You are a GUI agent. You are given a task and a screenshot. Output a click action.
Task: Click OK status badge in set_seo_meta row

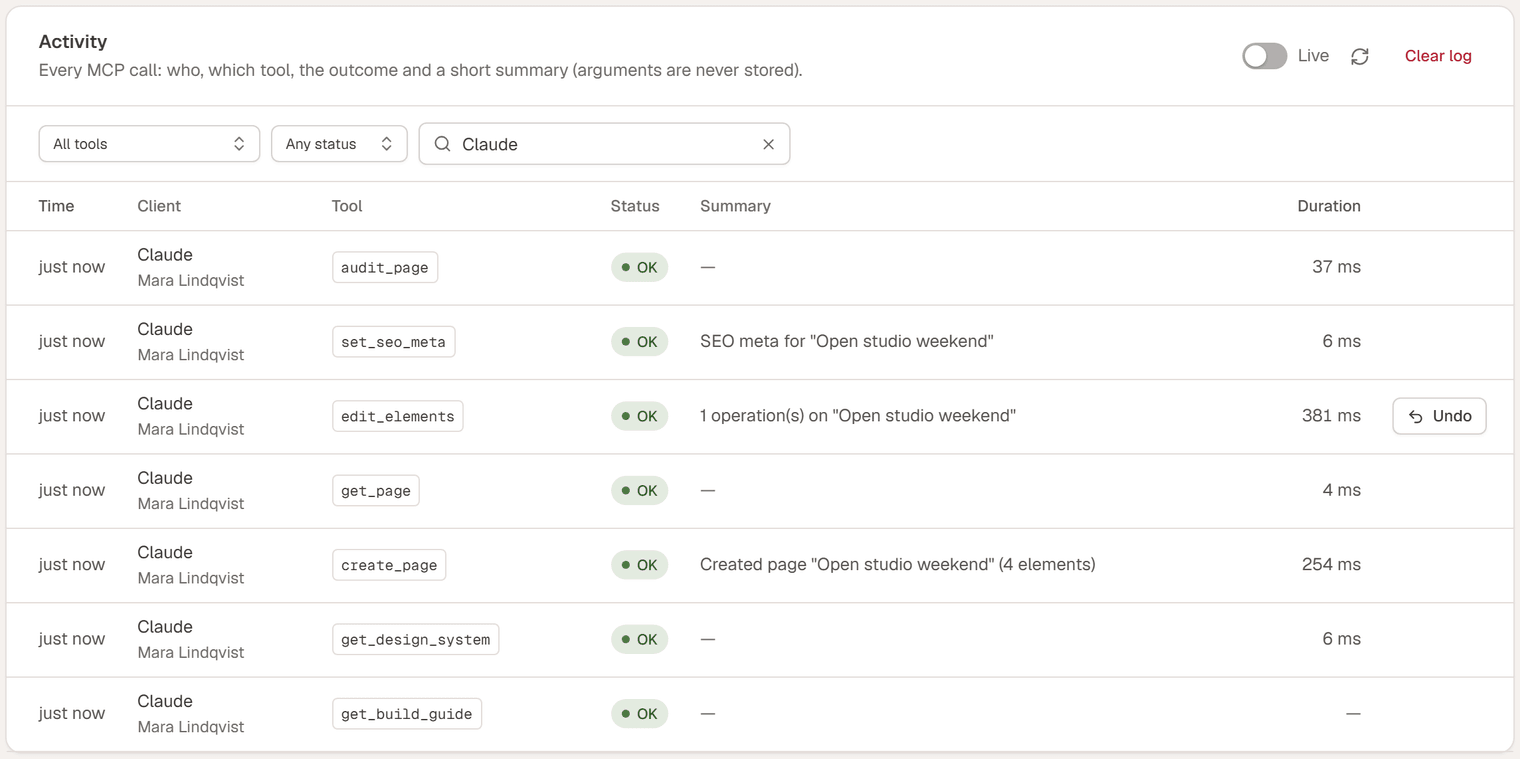[x=639, y=342]
